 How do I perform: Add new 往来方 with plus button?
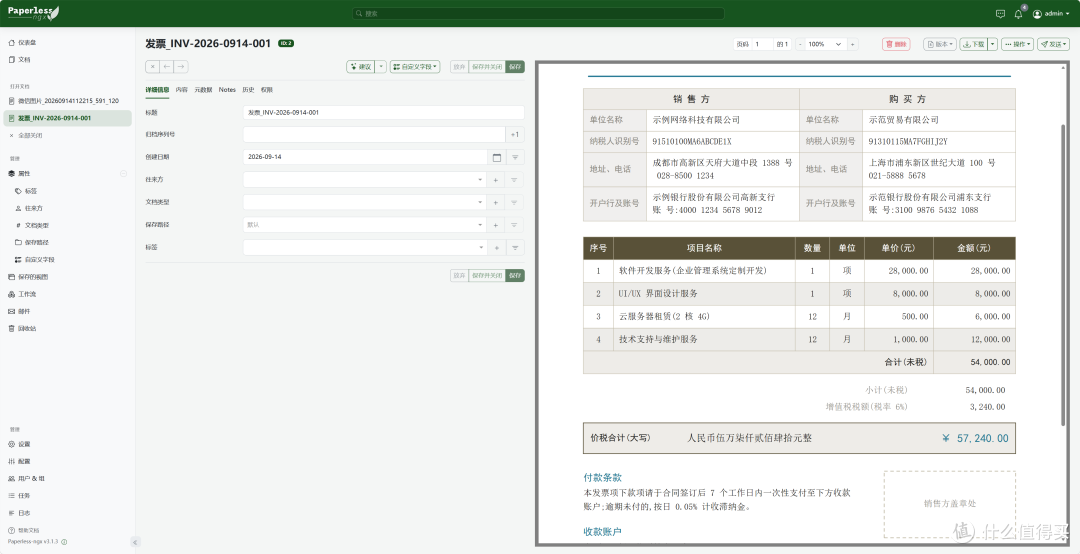496,180
